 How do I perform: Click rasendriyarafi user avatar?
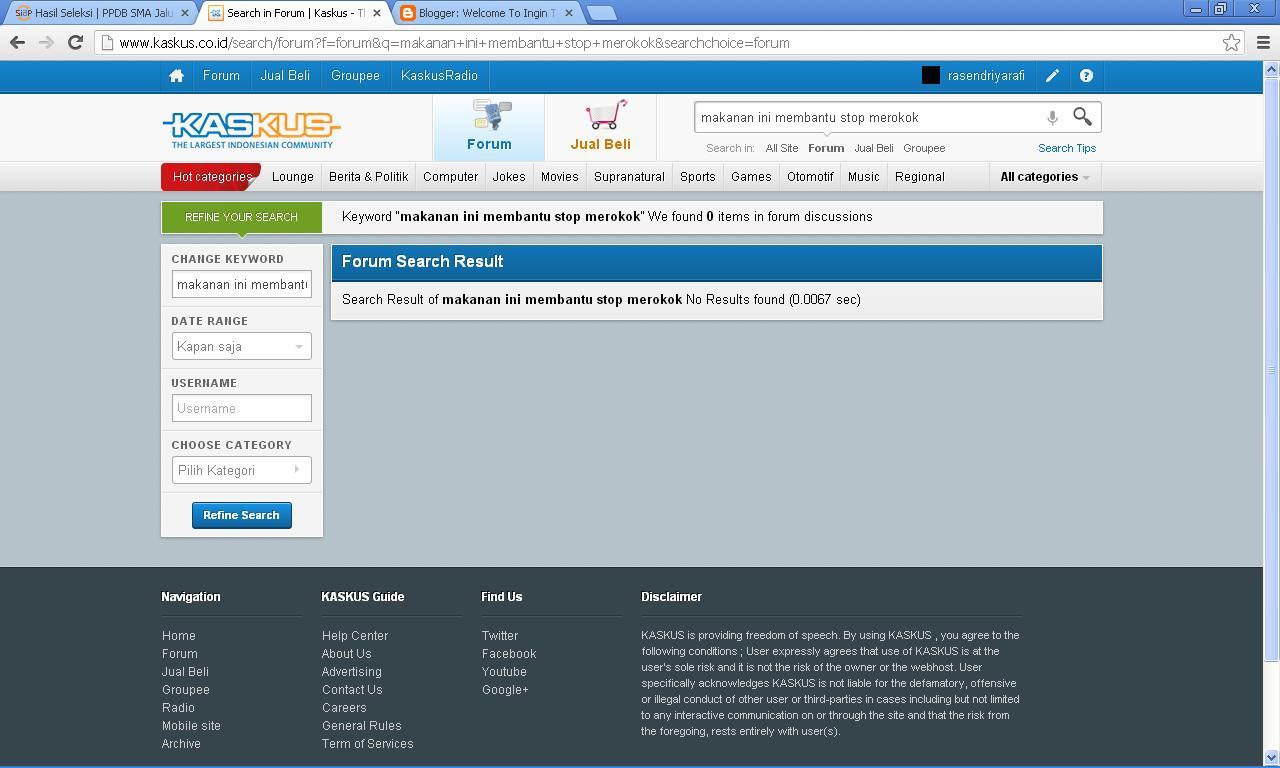pos(930,75)
